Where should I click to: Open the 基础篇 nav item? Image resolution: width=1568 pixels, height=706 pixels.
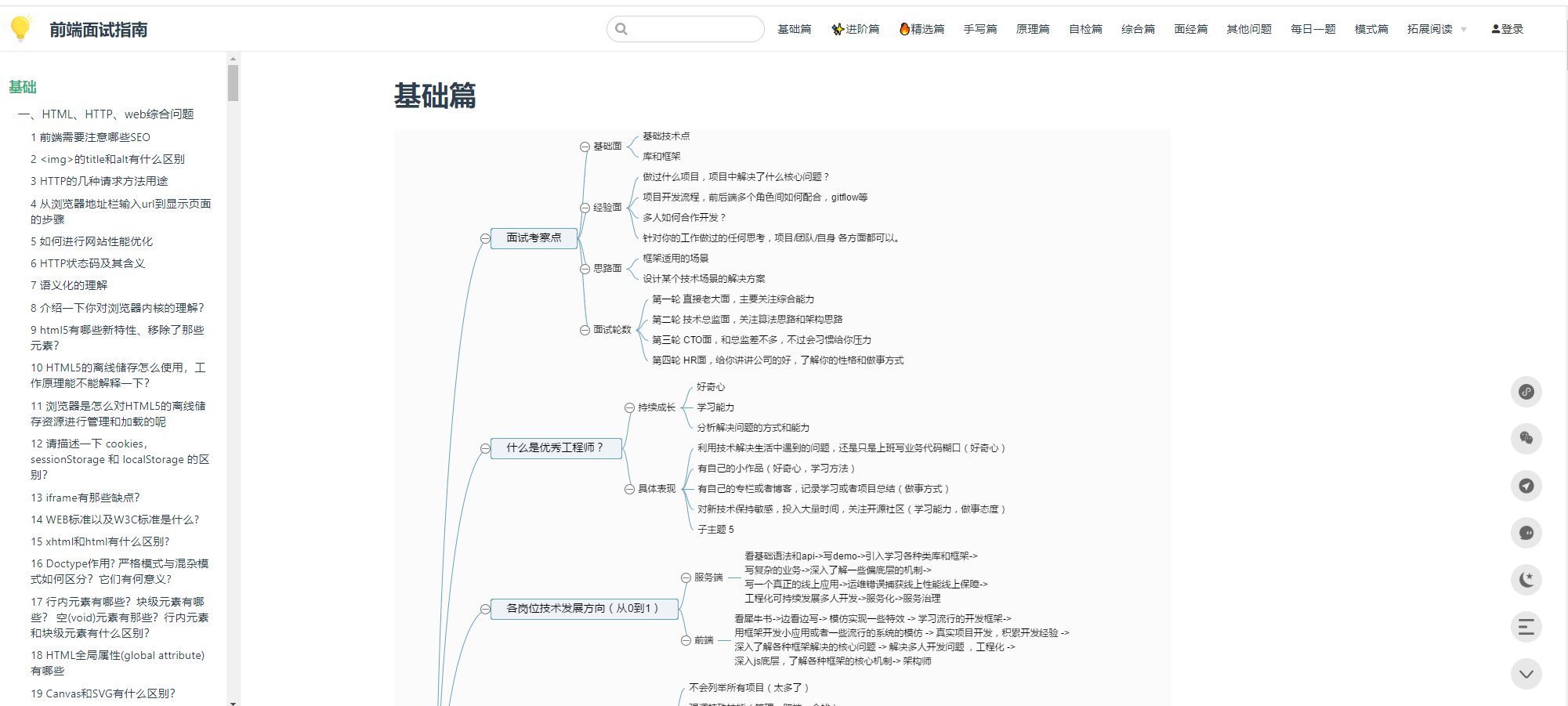click(x=795, y=29)
